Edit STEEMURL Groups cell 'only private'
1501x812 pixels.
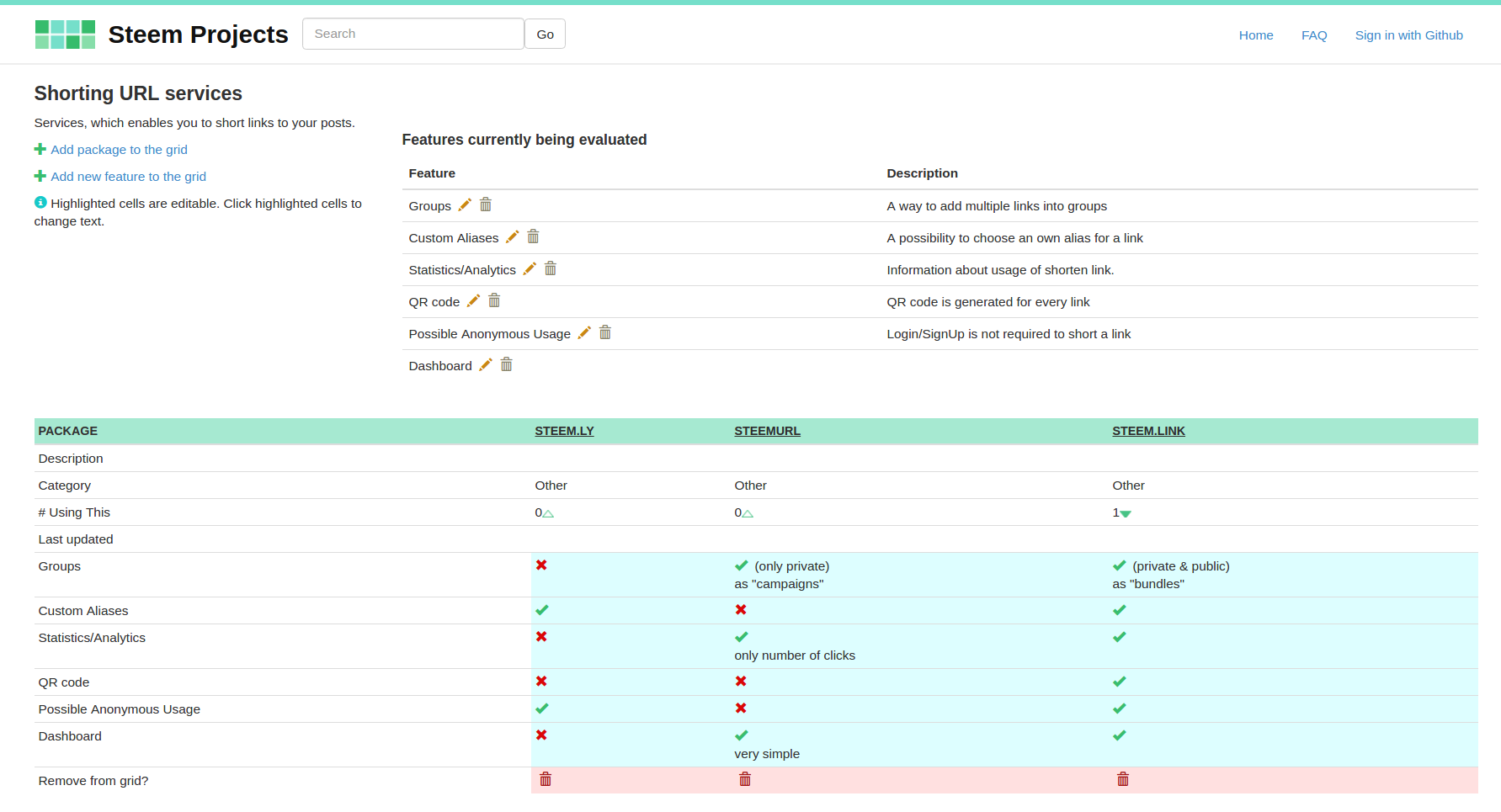pos(919,575)
